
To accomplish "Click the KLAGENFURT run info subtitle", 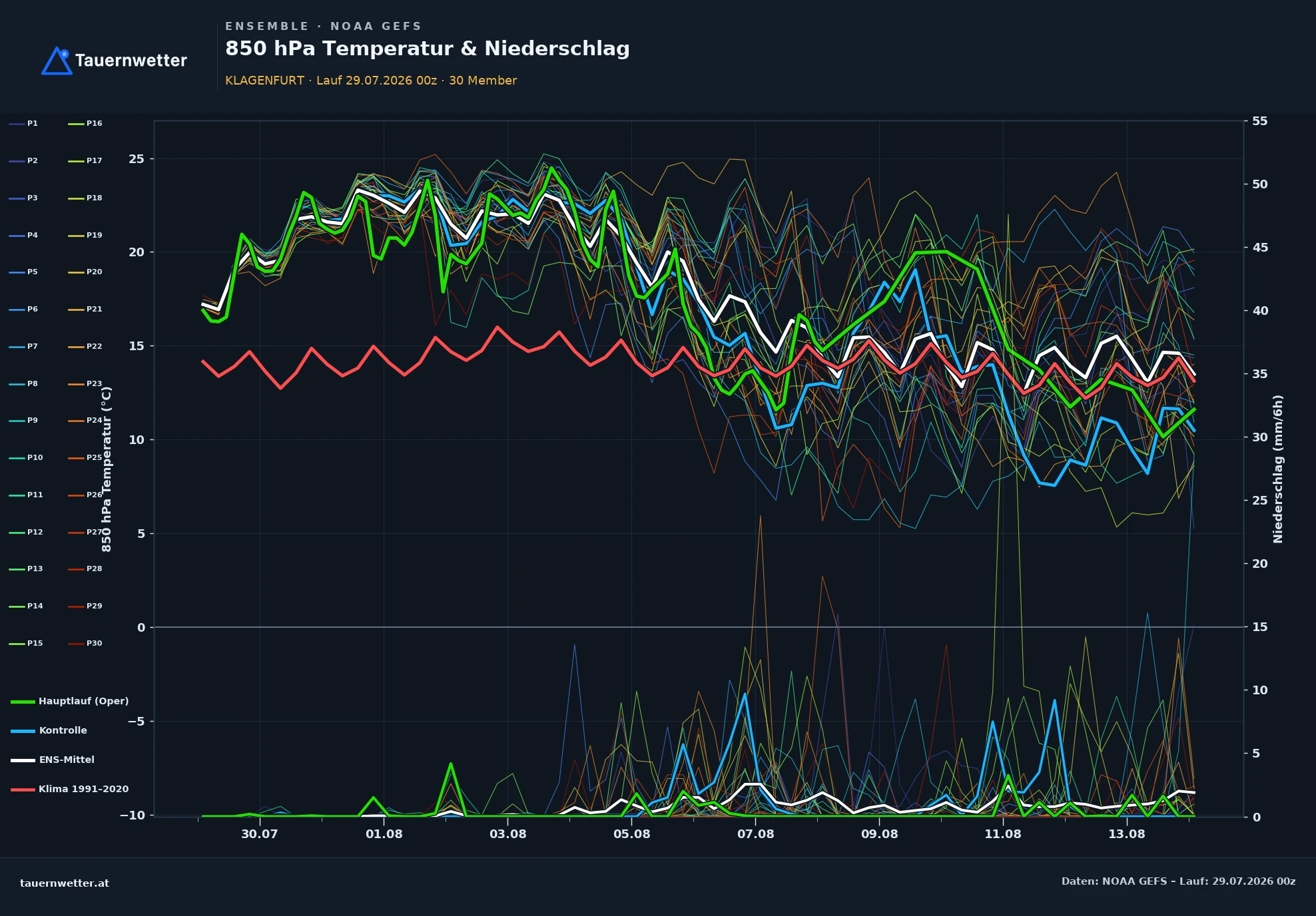I will (x=371, y=81).
